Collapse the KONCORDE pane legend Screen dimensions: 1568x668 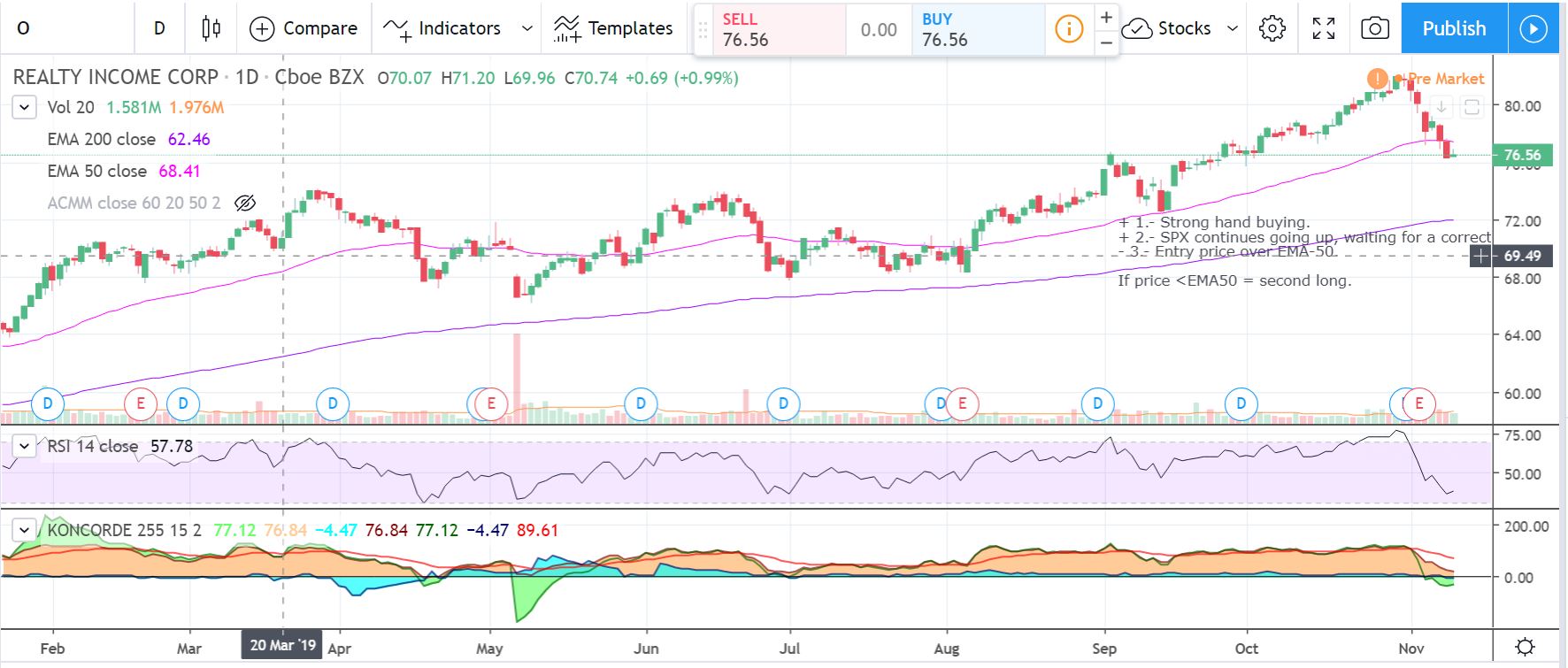coord(24,530)
